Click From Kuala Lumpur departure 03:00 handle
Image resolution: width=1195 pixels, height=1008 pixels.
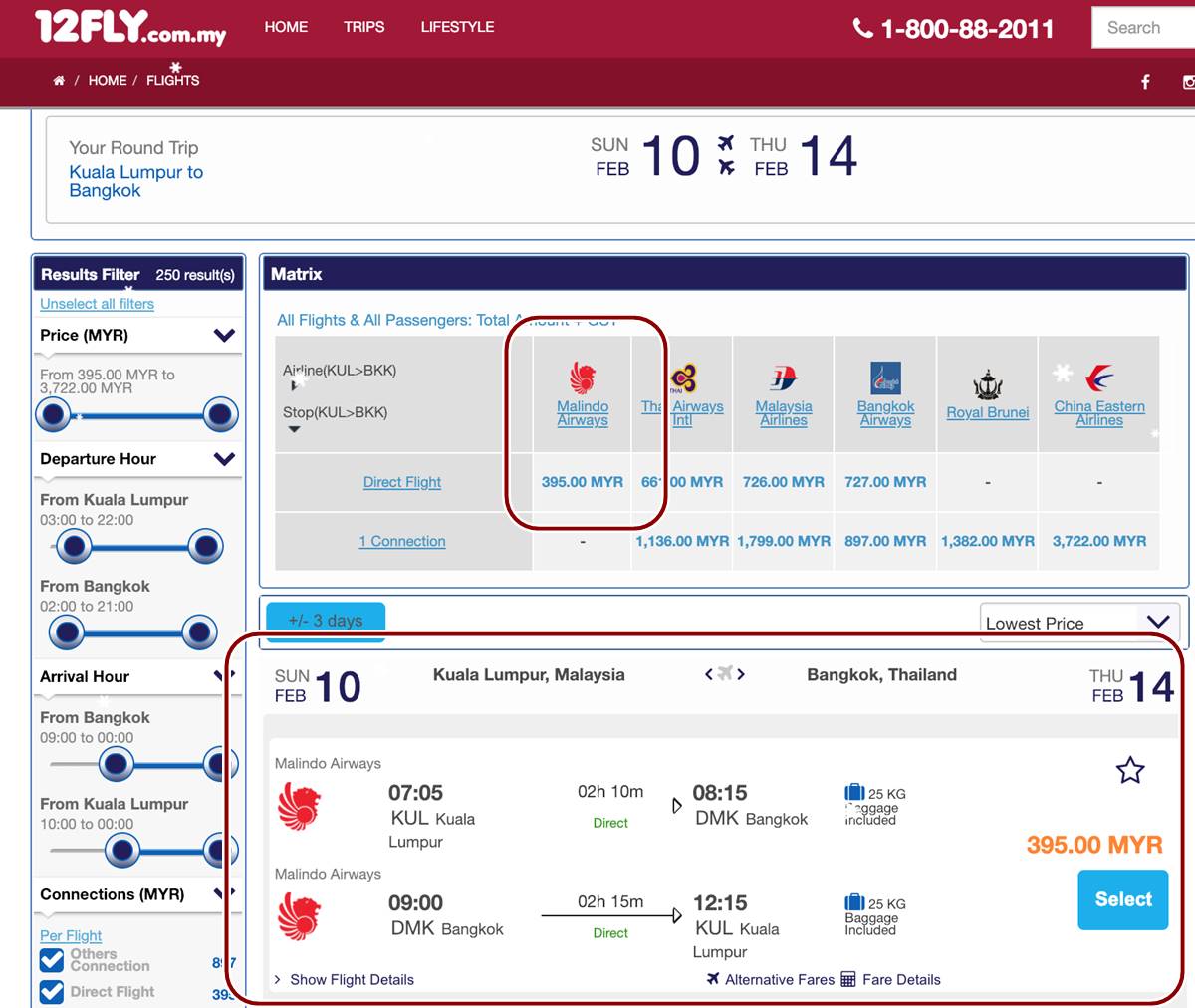coord(74,546)
